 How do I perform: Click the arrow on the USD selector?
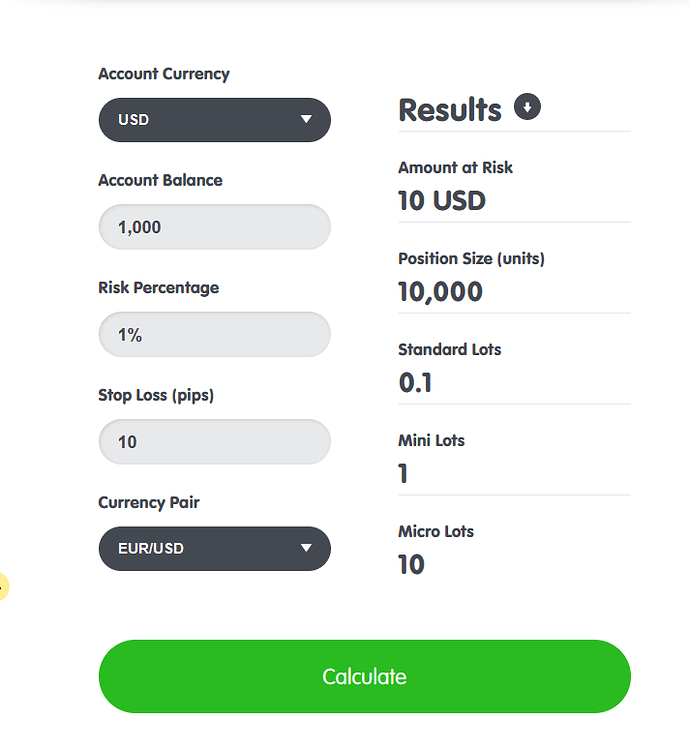pyautogui.click(x=306, y=119)
